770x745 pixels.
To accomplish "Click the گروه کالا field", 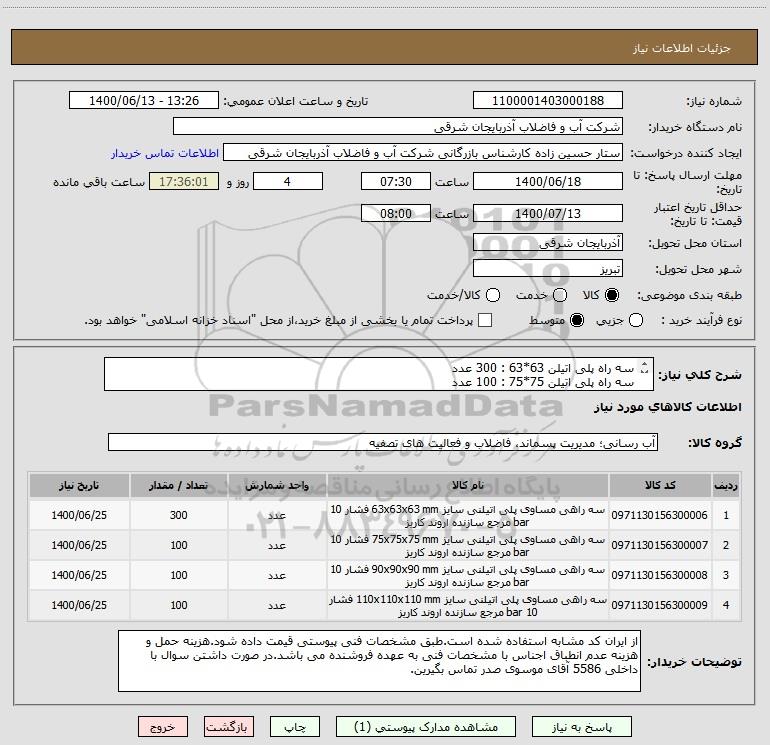I will click(x=383, y=442).
